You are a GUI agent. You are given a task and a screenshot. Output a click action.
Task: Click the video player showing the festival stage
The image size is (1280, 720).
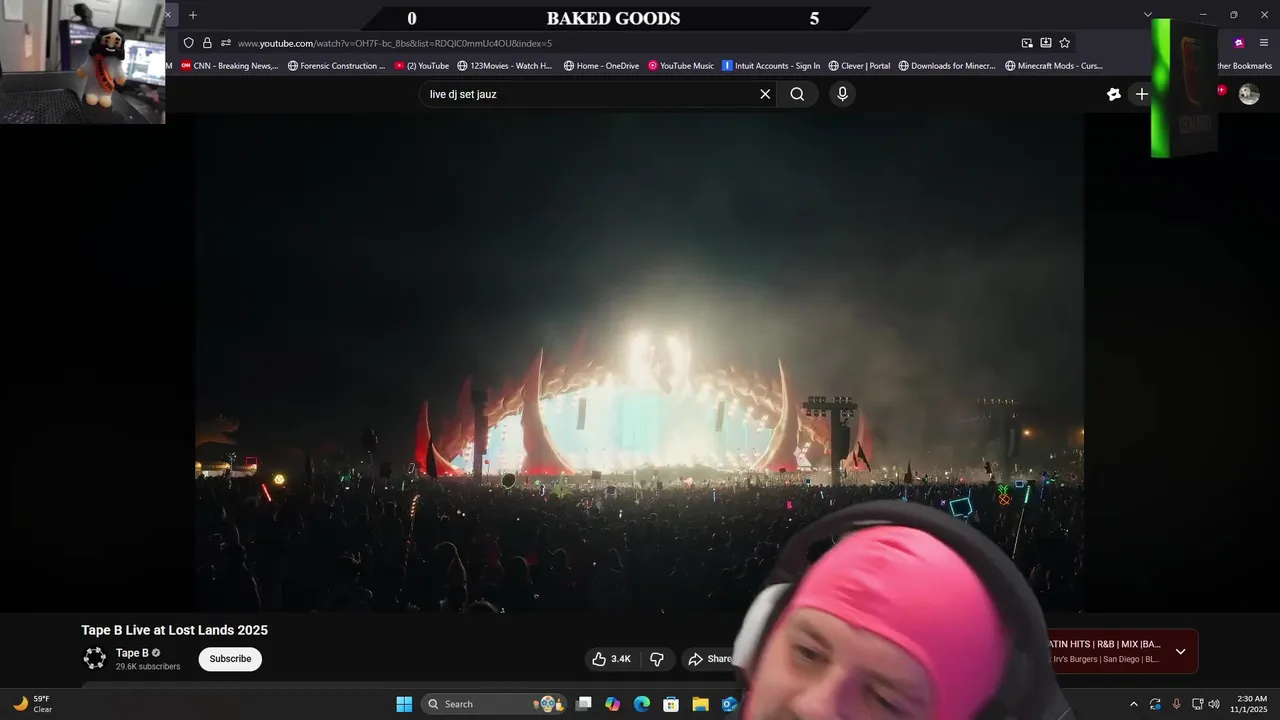(639, 362)
